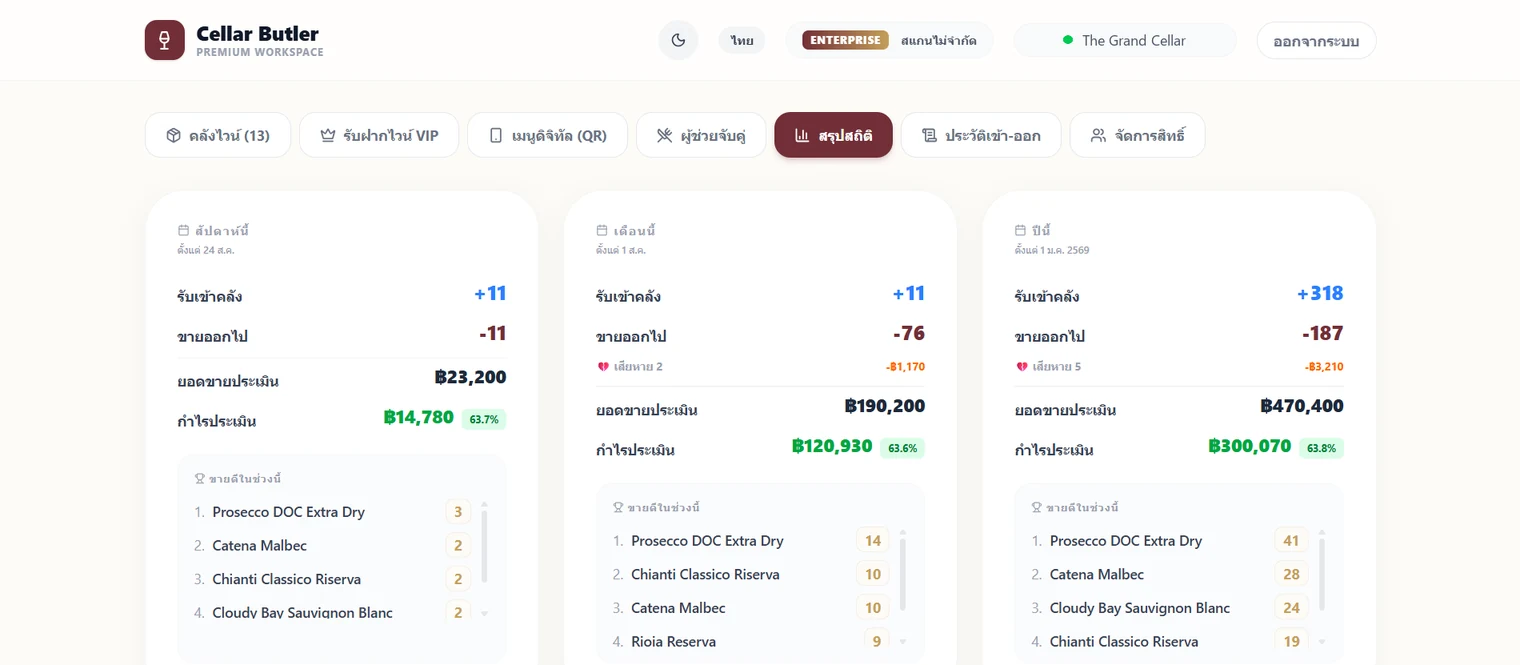Select the สรุปสถิติ statistics tab
1520x665 pixels.
point(833,135)
